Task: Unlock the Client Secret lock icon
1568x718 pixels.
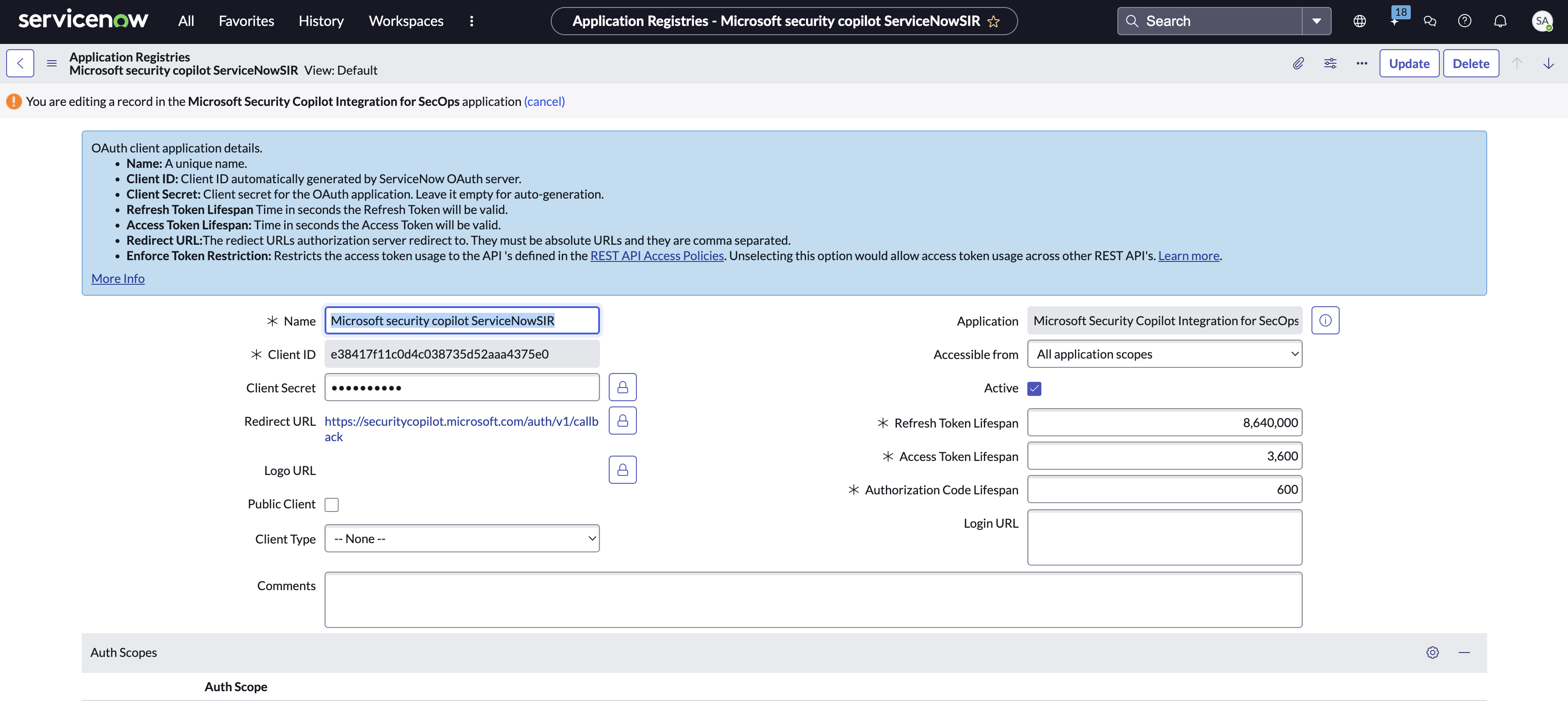Action: point(622,387)
